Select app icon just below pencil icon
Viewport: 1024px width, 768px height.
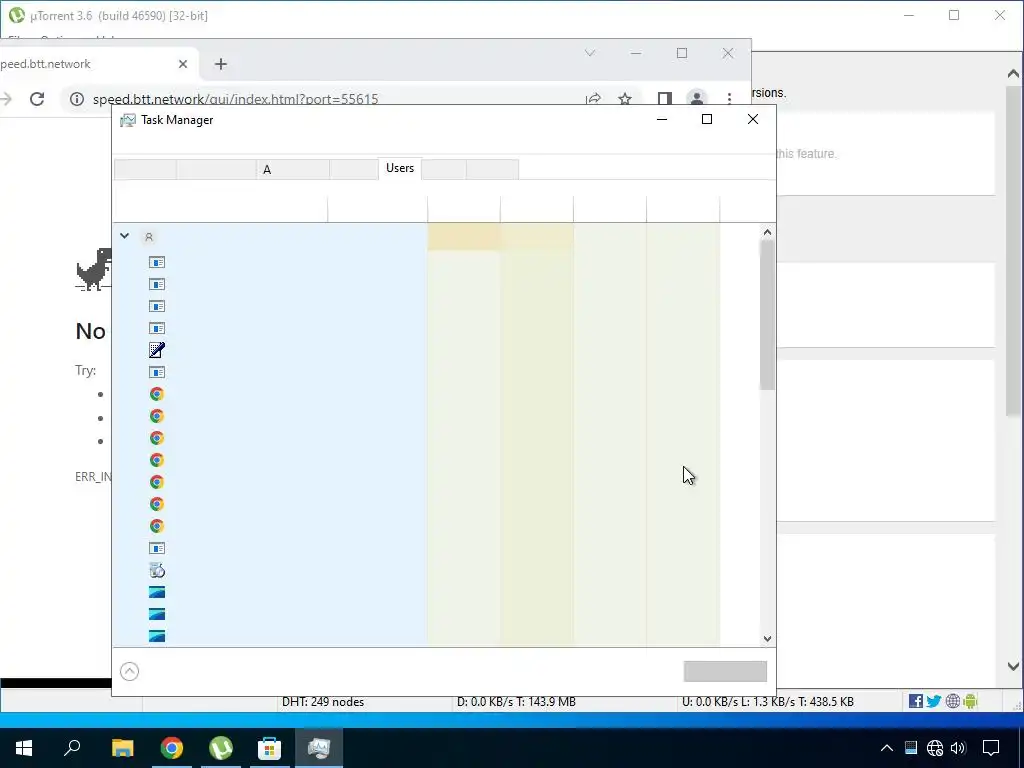157,372
